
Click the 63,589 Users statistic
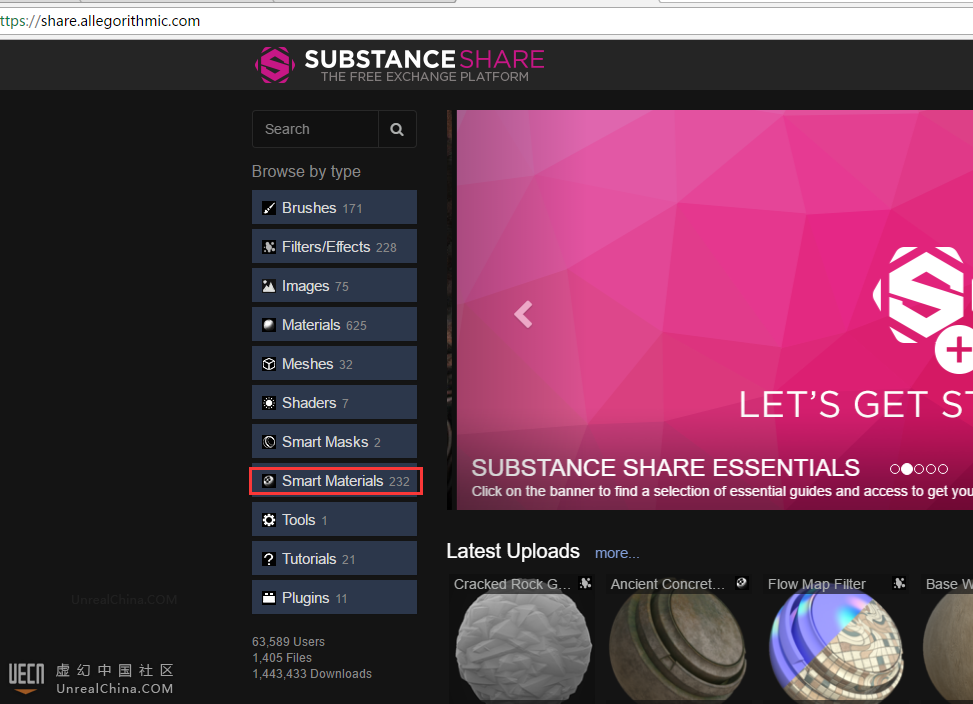coord(289,642)
